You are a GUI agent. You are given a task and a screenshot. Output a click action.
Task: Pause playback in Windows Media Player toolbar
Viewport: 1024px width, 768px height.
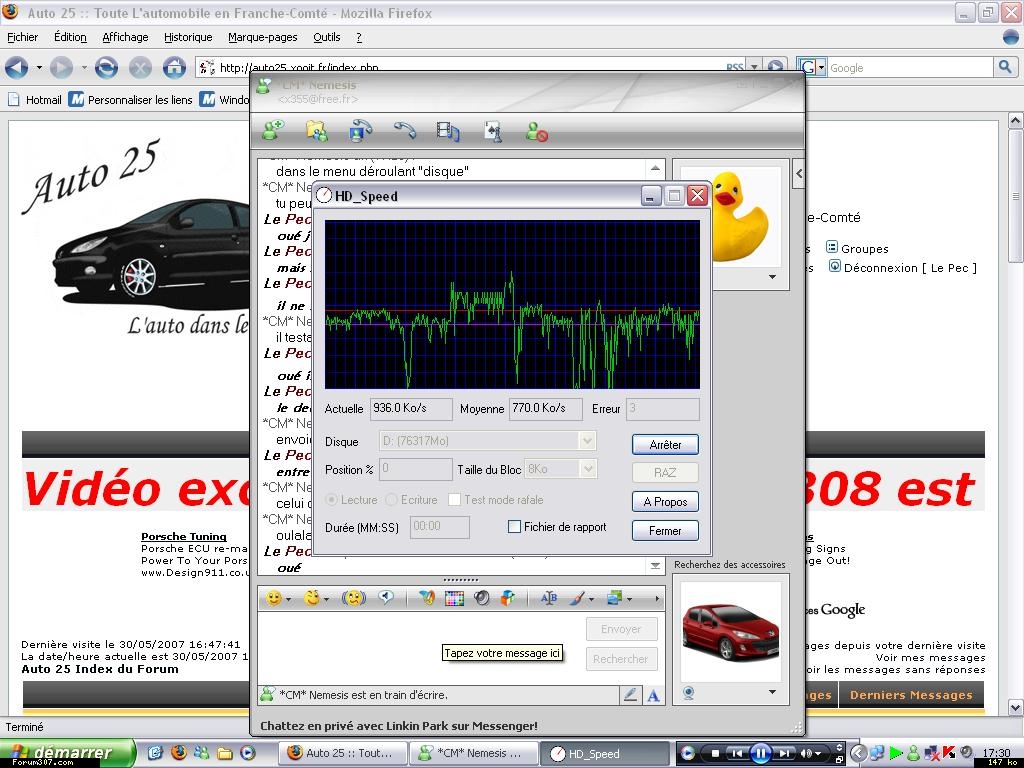click(760, 753)
